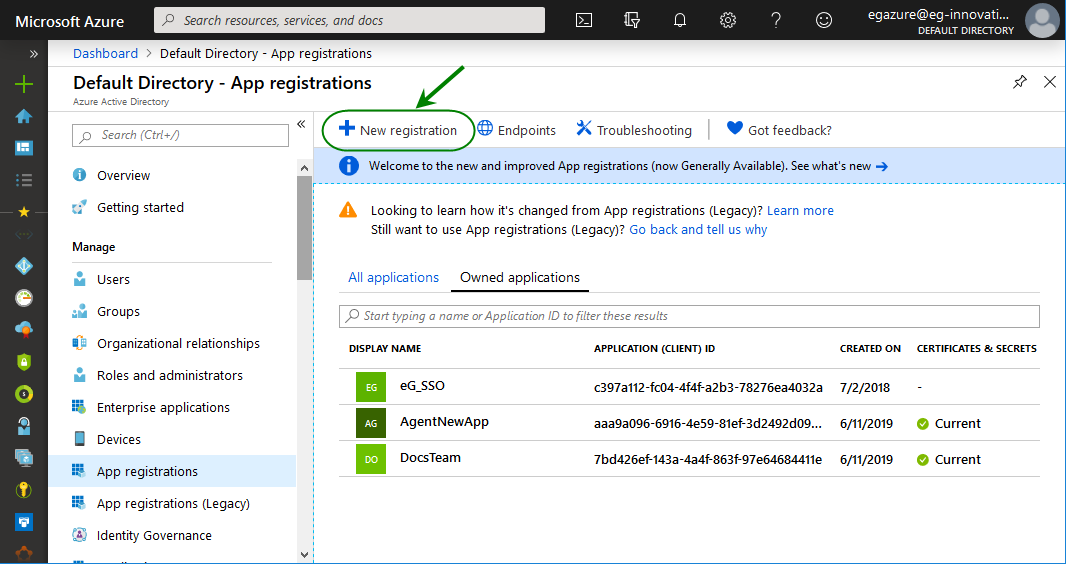
Task: Follow the See what's new arrow
Action: [882, 166]
